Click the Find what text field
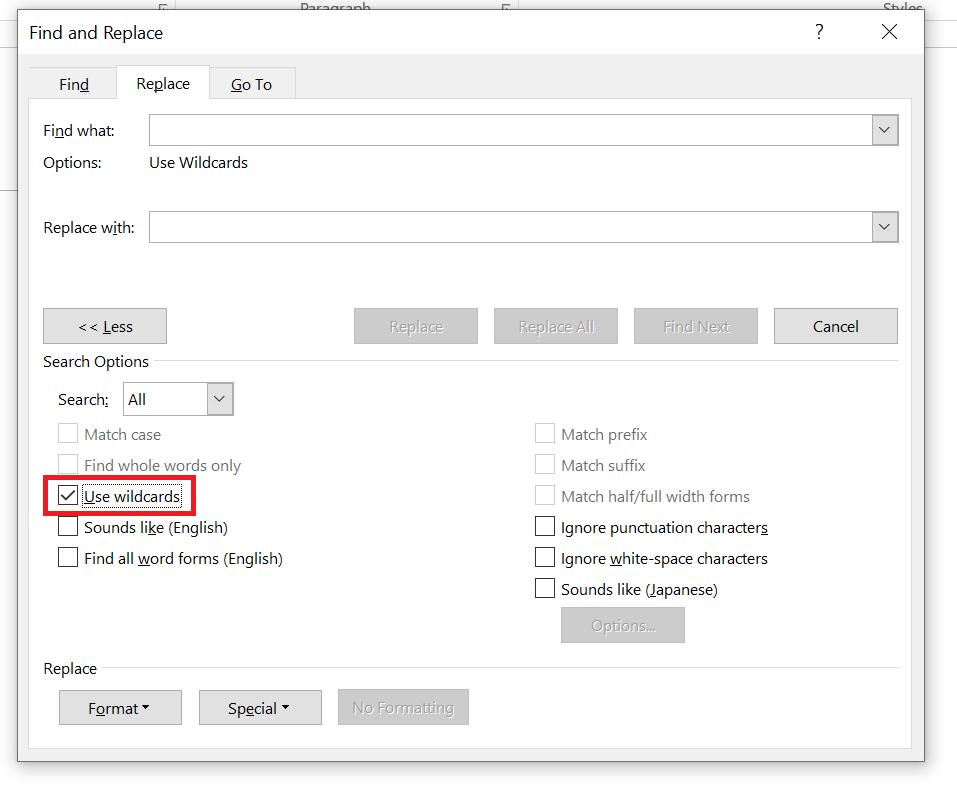The height and width of the screenshot is (789, 957). [x=510, y=130]
